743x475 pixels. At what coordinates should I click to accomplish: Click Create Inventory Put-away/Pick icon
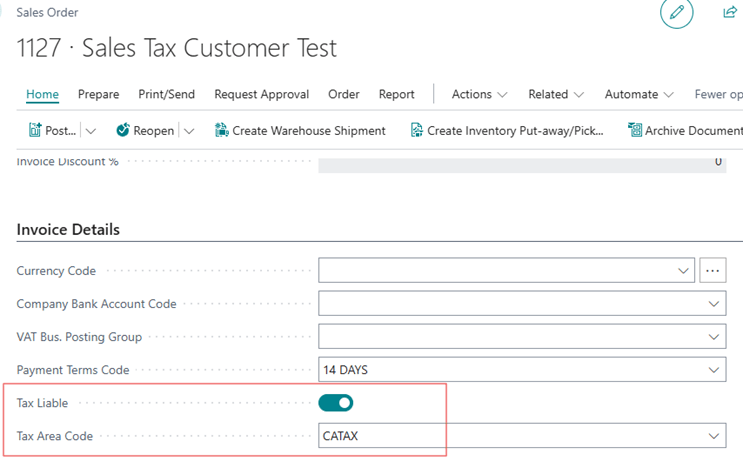[417, 130]
